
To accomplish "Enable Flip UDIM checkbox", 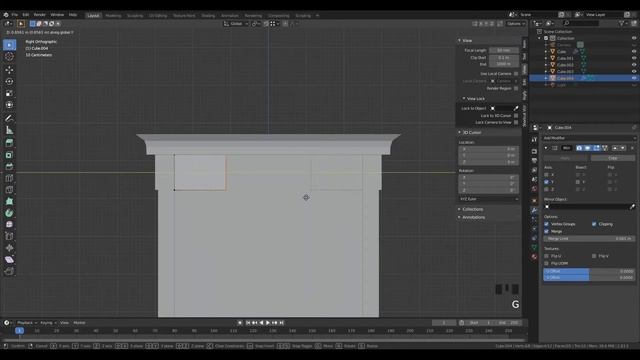I will 546,263.
